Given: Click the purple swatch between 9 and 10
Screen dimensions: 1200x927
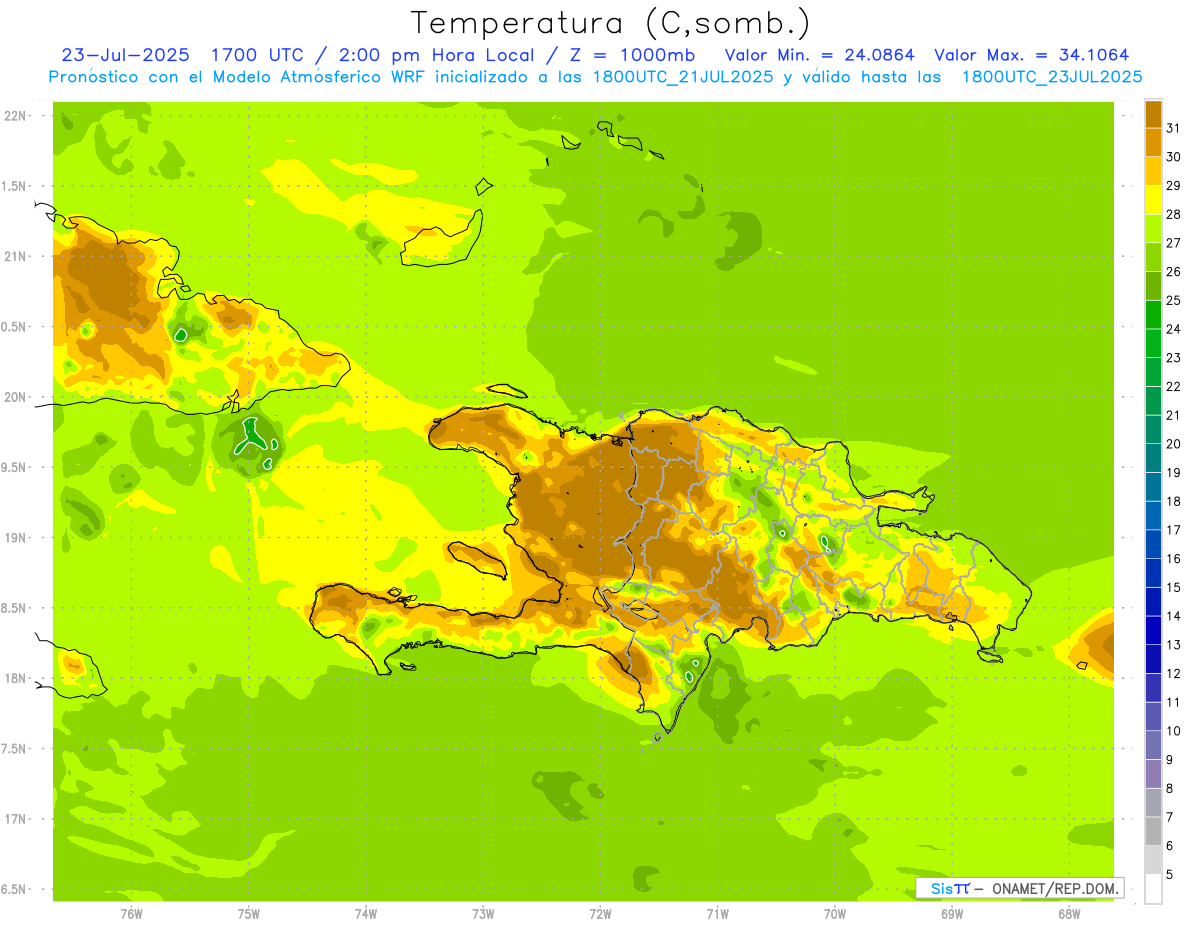Looking at the screenshot, I should 1153,745.
